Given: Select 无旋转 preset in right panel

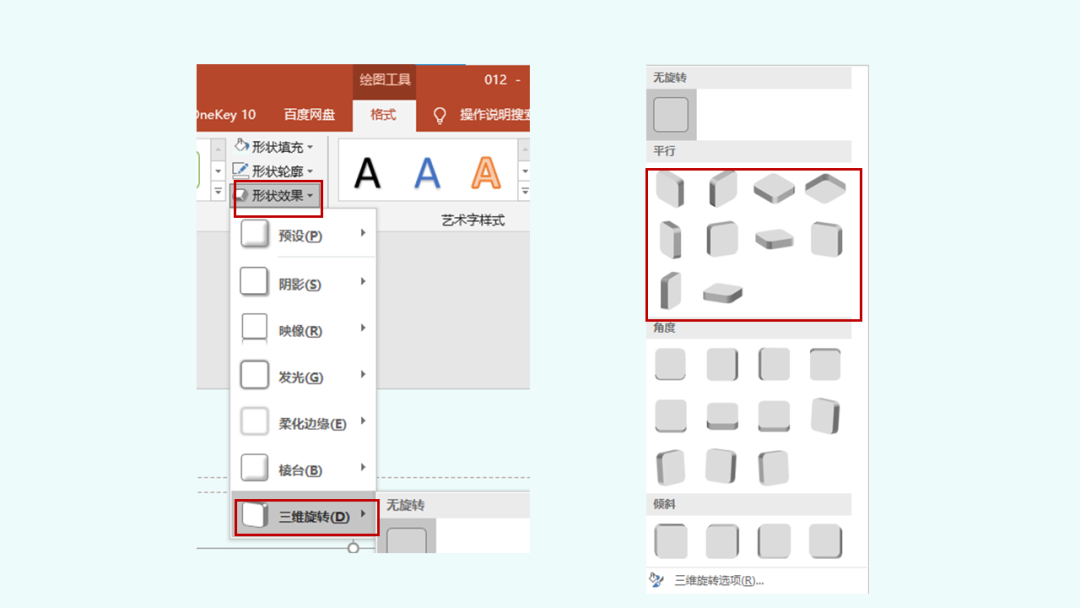Looking at the screenshot, I should (671, 114).
